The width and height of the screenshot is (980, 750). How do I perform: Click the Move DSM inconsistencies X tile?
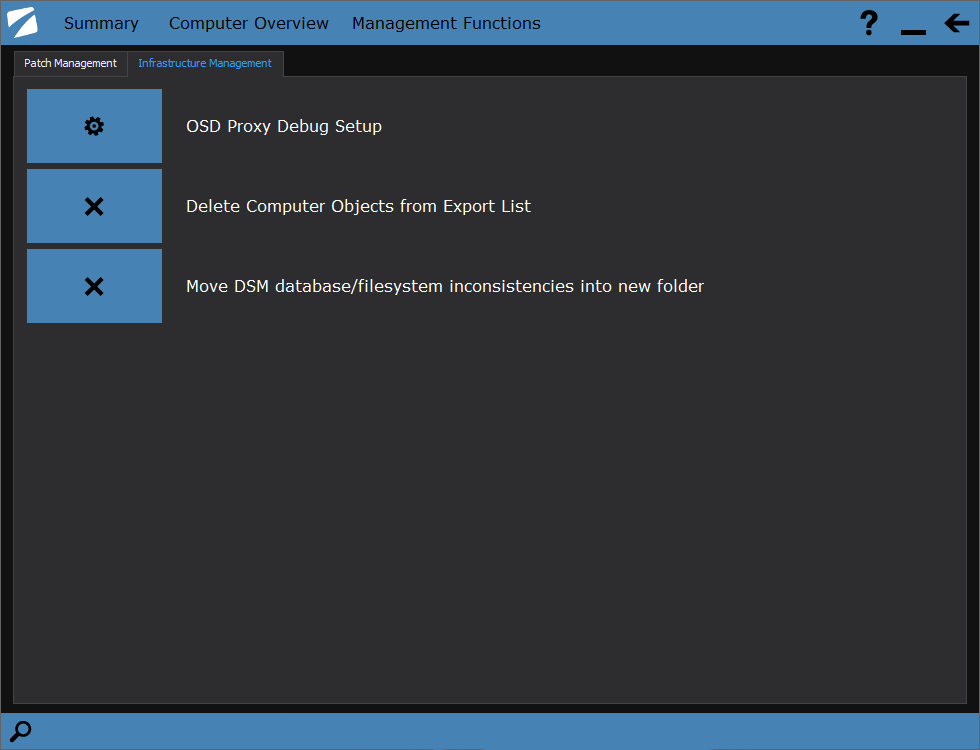(x=94, y=286)
